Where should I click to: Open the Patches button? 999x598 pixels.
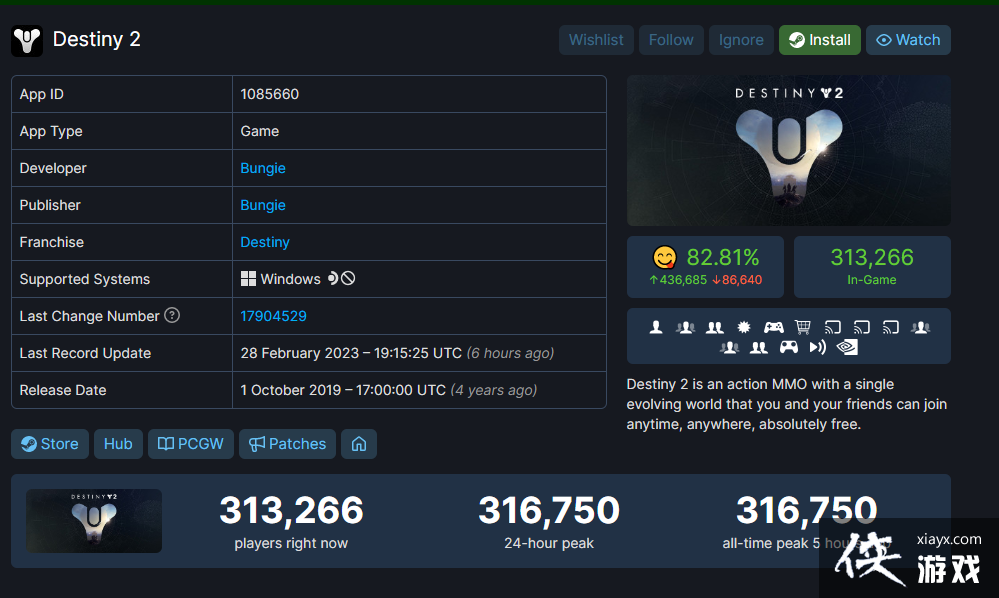coord(287,444)
